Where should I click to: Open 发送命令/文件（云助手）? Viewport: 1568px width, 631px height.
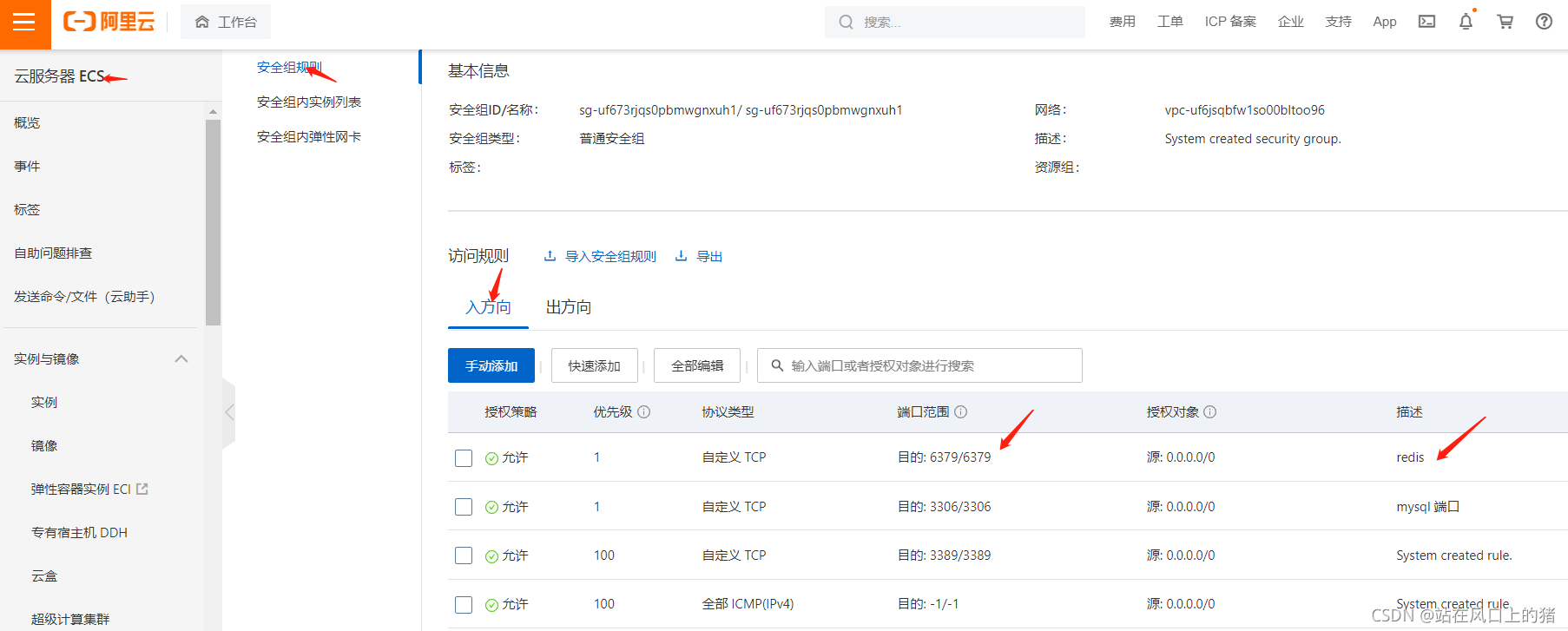tap(84, 297)
